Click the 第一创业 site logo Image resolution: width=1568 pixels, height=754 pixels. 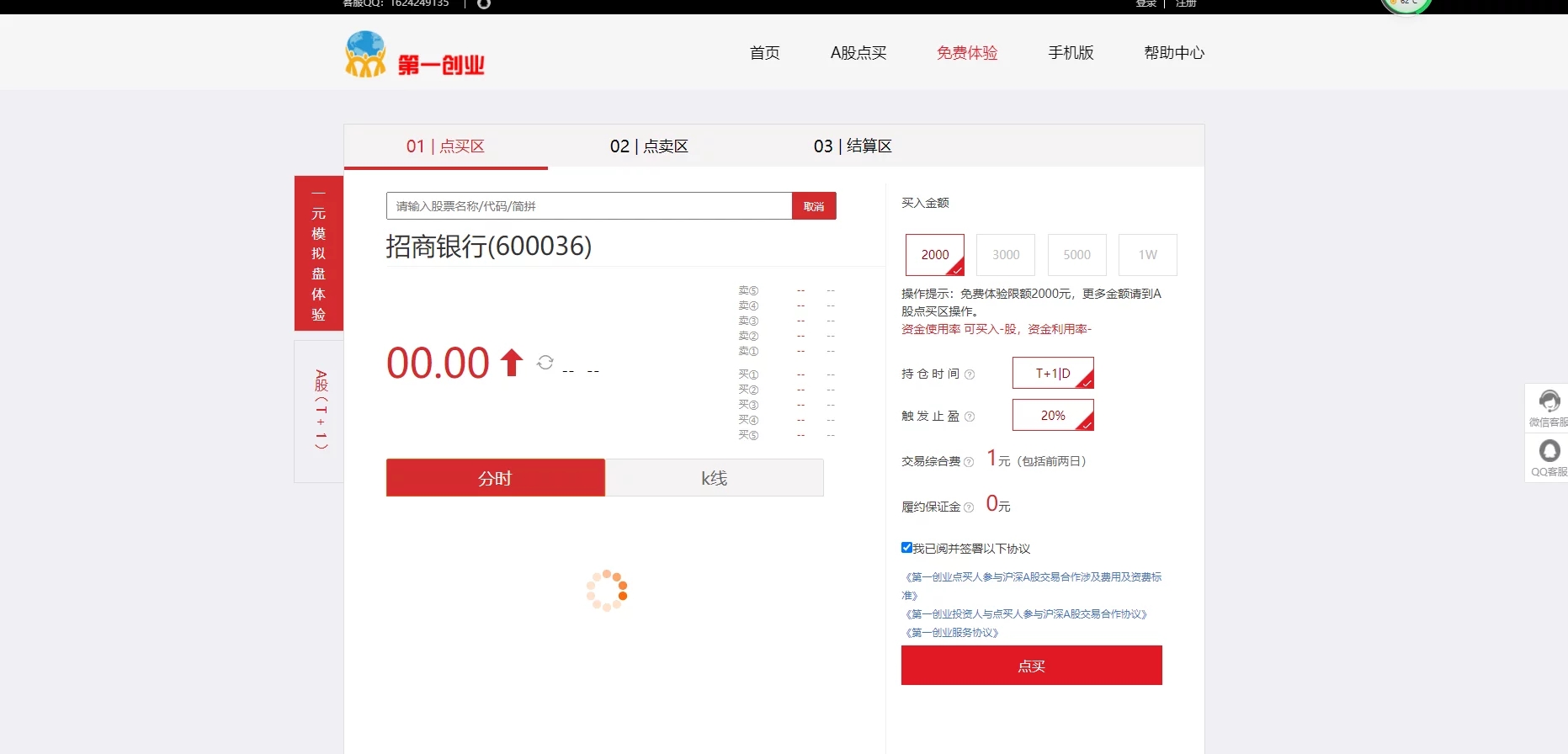[x=415, y=56]
